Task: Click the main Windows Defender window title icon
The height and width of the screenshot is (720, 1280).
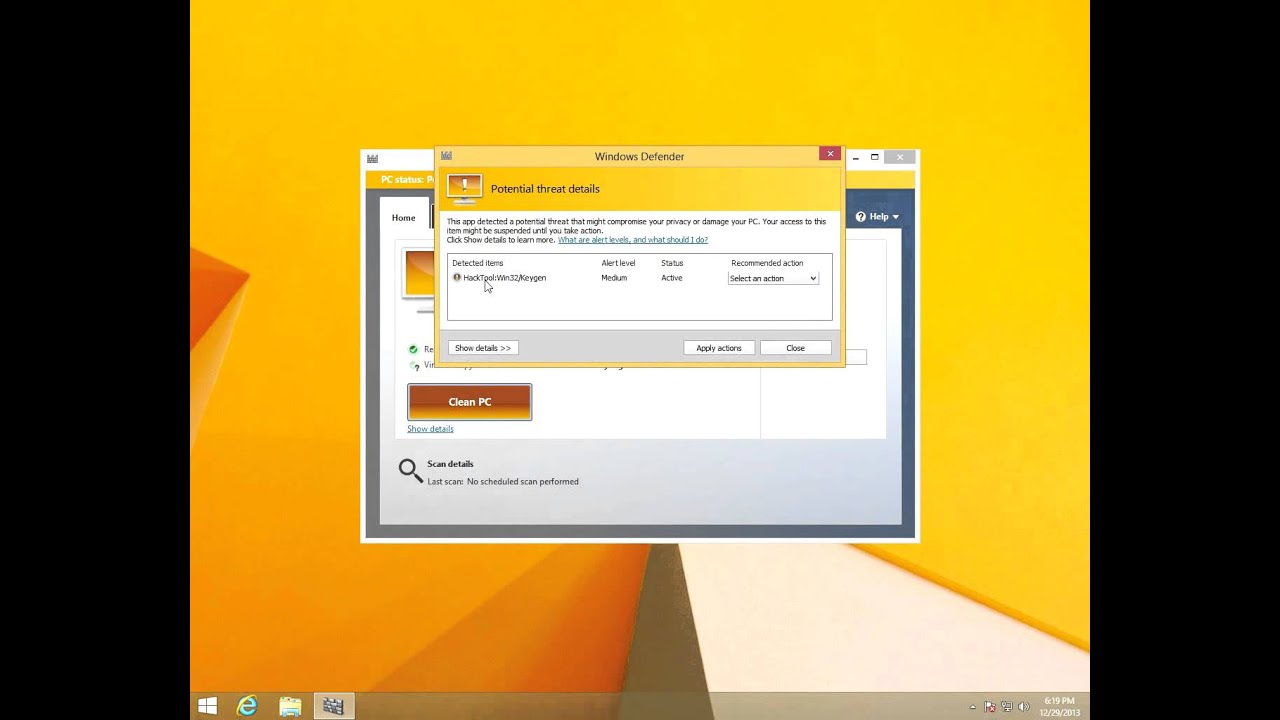Action: (372, 158)
